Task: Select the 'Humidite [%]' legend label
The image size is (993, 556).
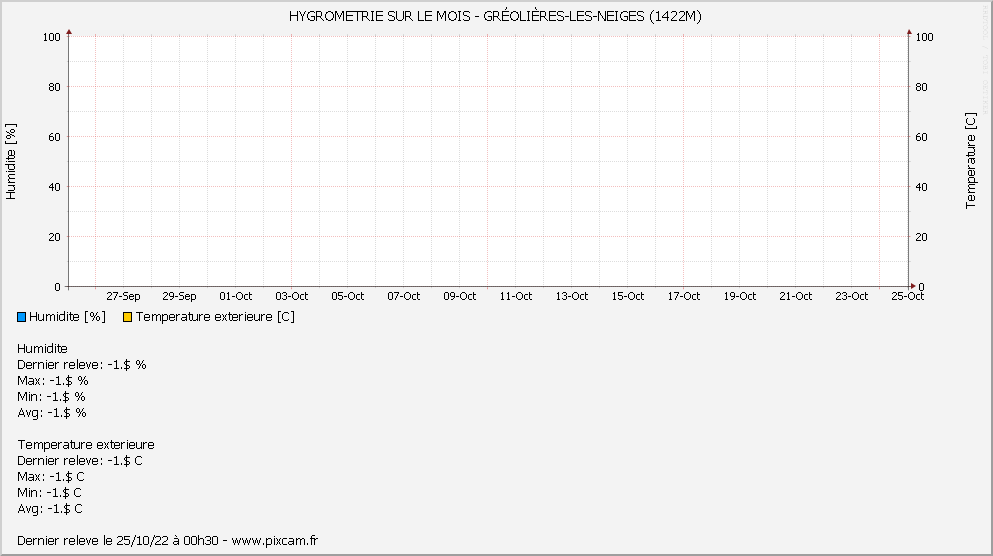Action: (x=67, y=317)
